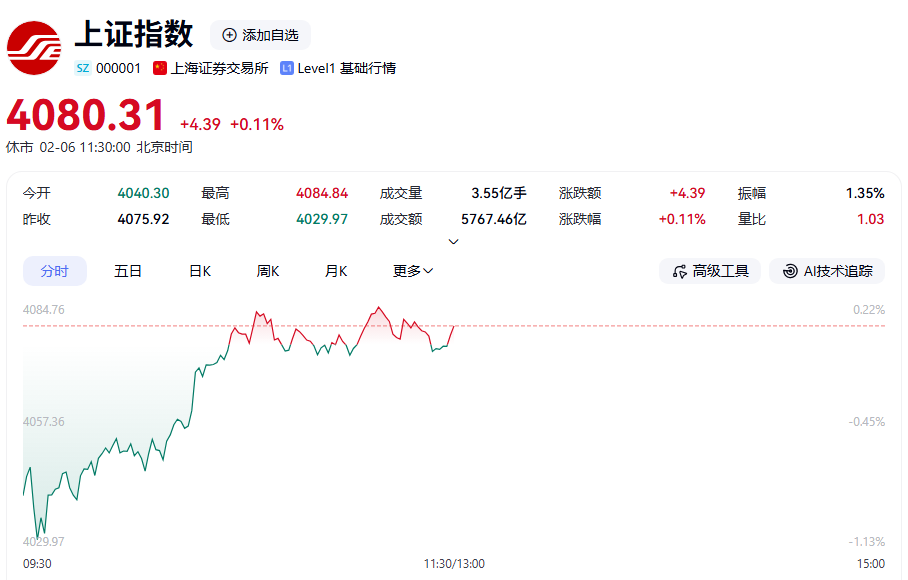This screenshot has height=580, width=908.
Task: Click the 高级工具 tool icon
Action: coord(680,271)
